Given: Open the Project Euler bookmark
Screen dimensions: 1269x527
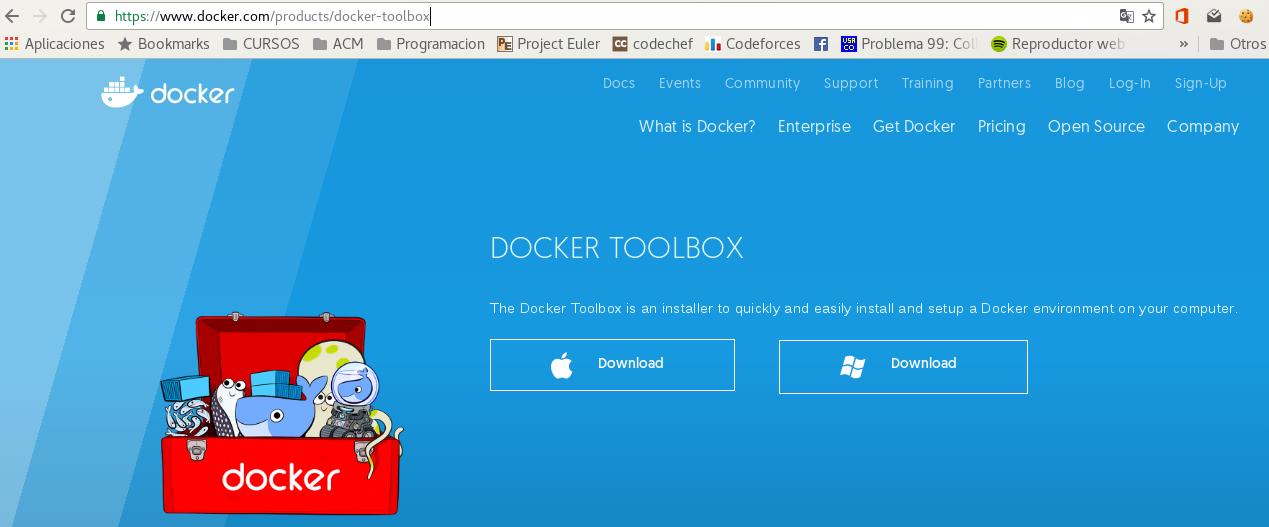Looking at the screenshot, I should click(549, 44).
